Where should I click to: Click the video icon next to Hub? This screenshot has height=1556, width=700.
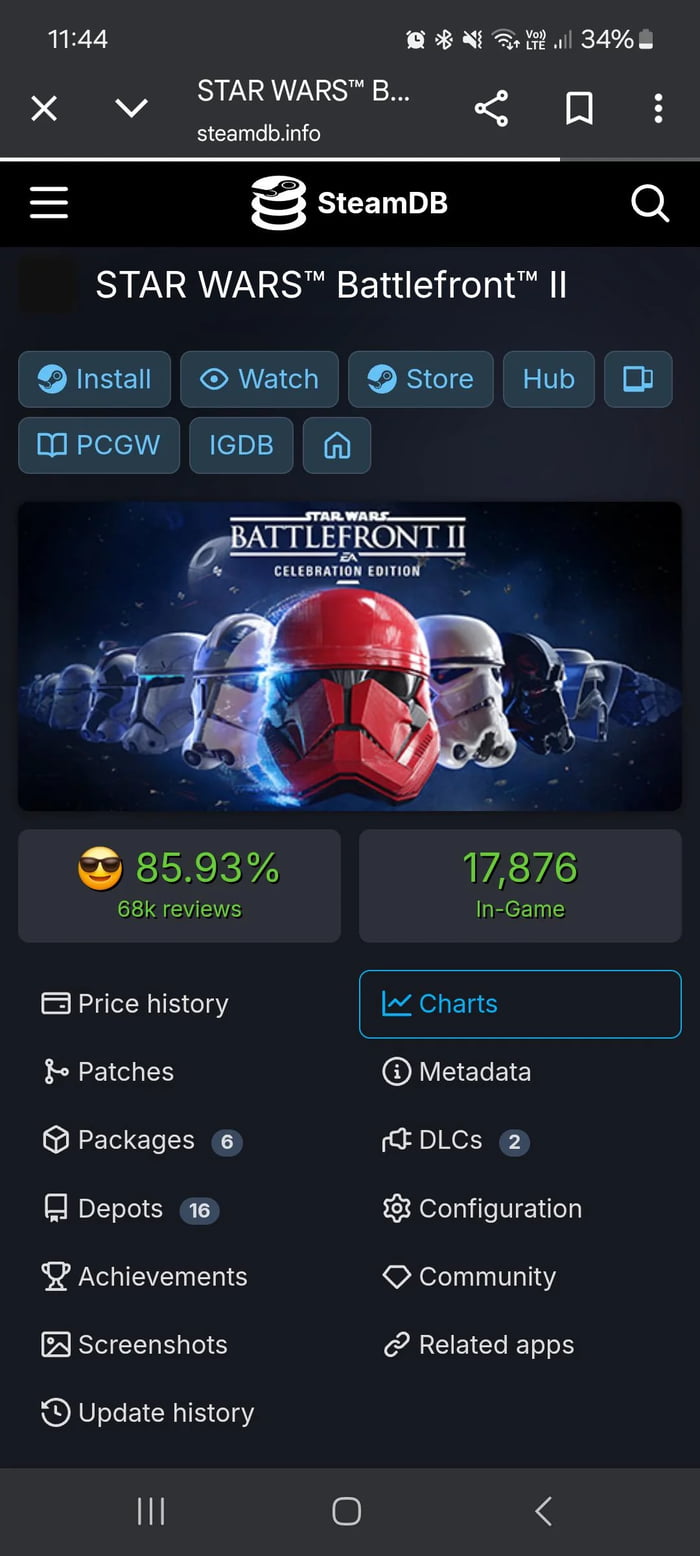(638, 379)
